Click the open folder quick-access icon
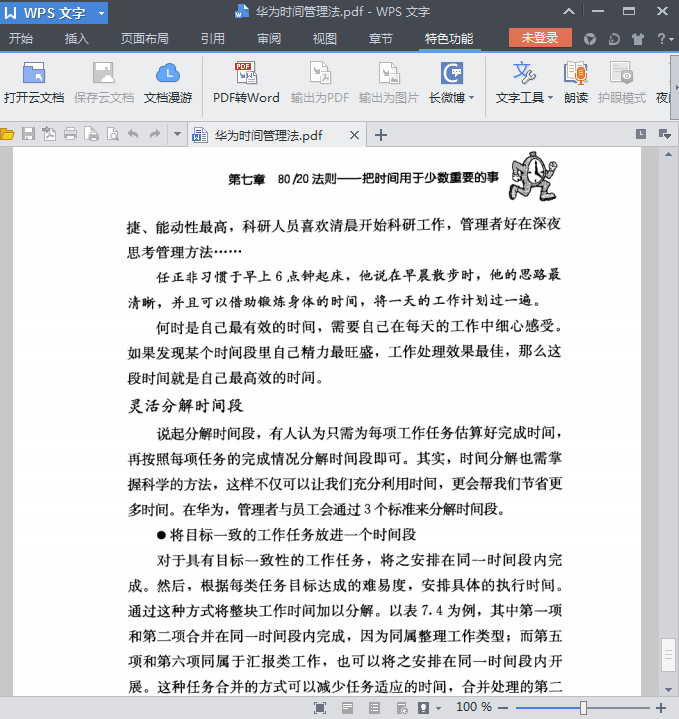 7,134
